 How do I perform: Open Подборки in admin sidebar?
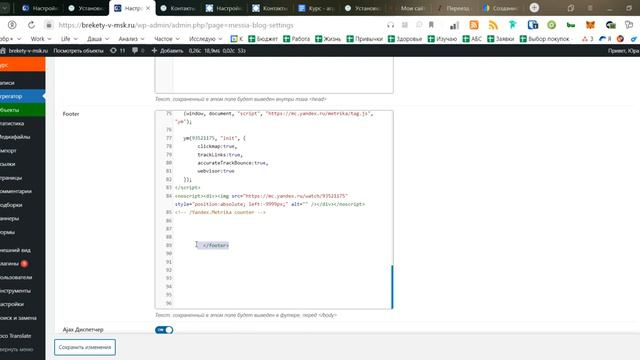pos(11,205)
